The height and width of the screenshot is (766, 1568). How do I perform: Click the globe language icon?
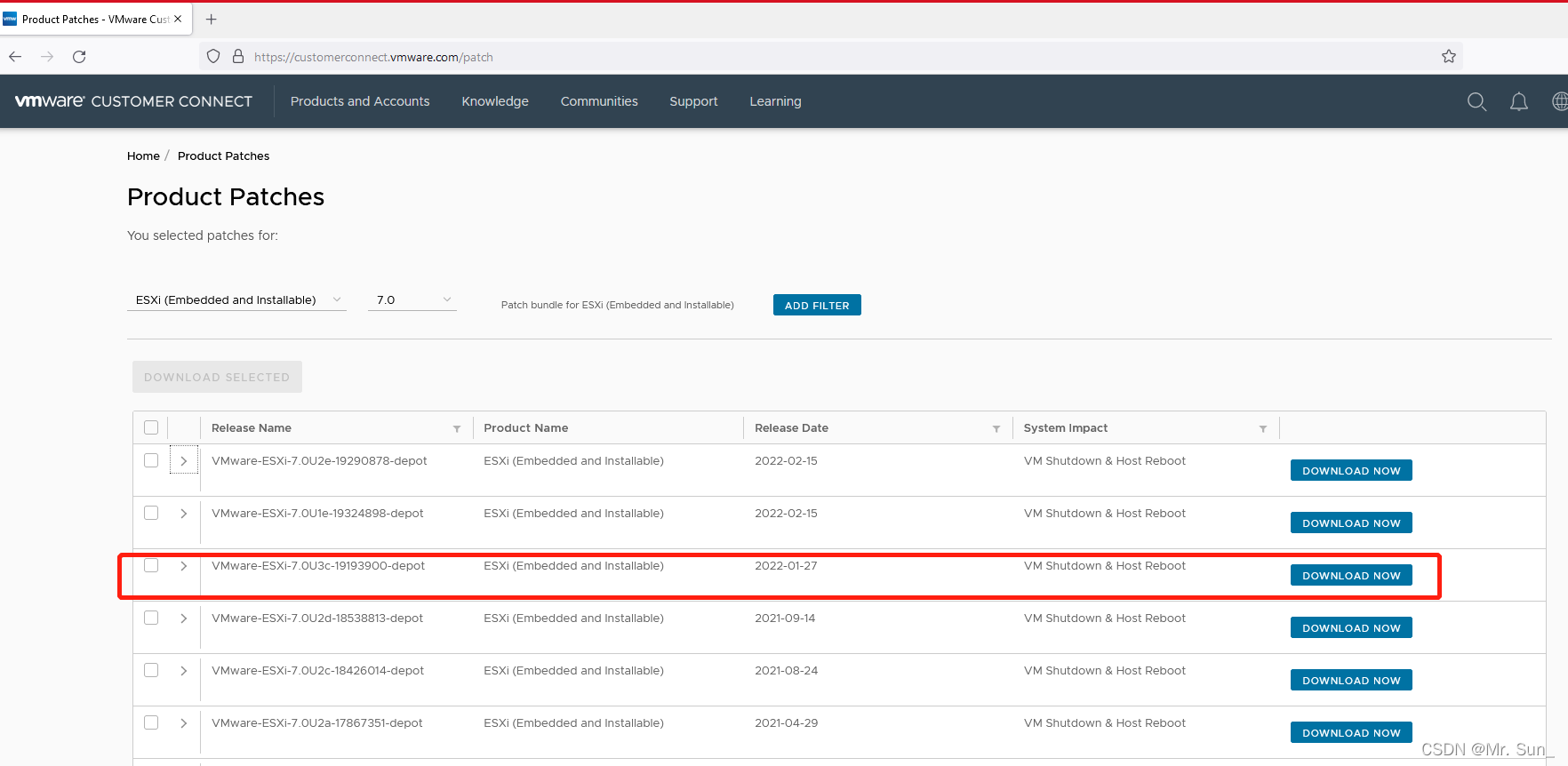click(1560, 101)
